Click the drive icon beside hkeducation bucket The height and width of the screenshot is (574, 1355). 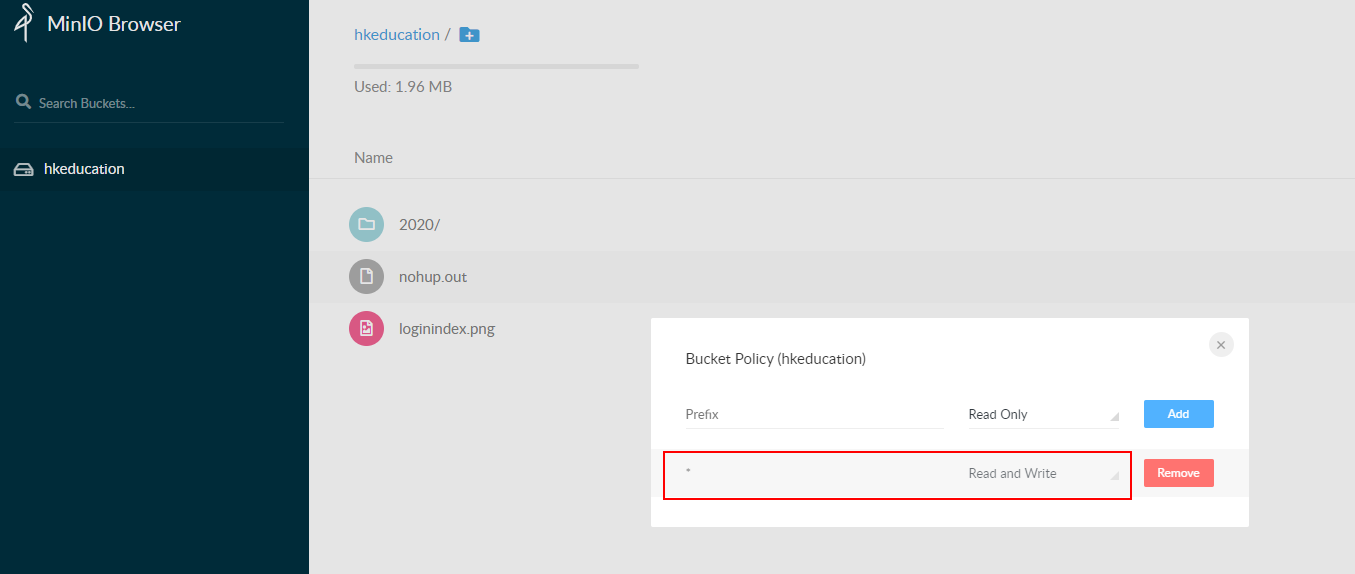[23, 170]
